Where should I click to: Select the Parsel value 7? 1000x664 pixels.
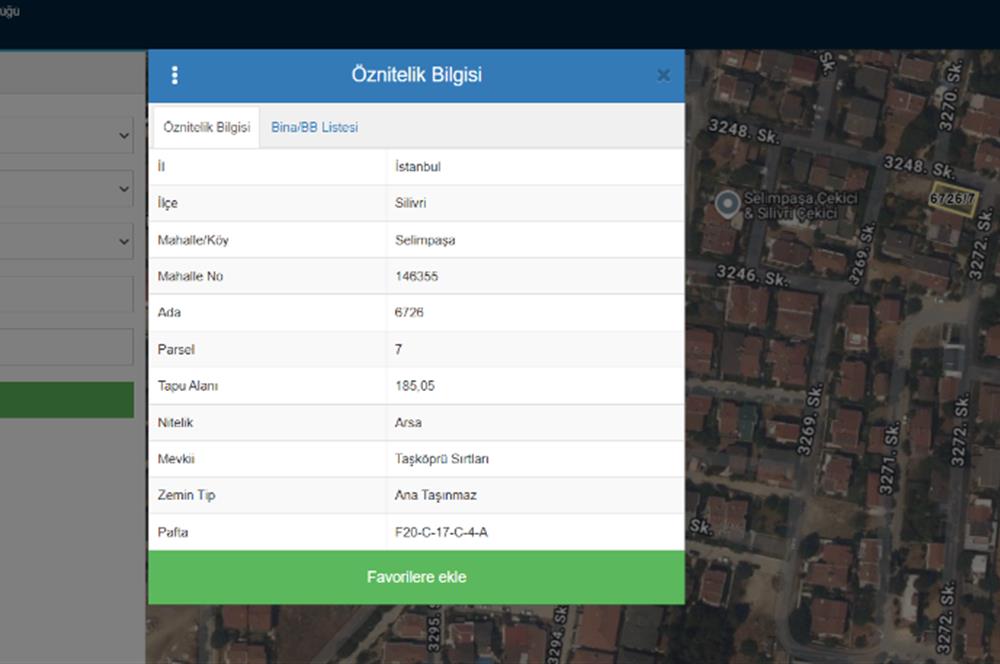tap(399, 350)
